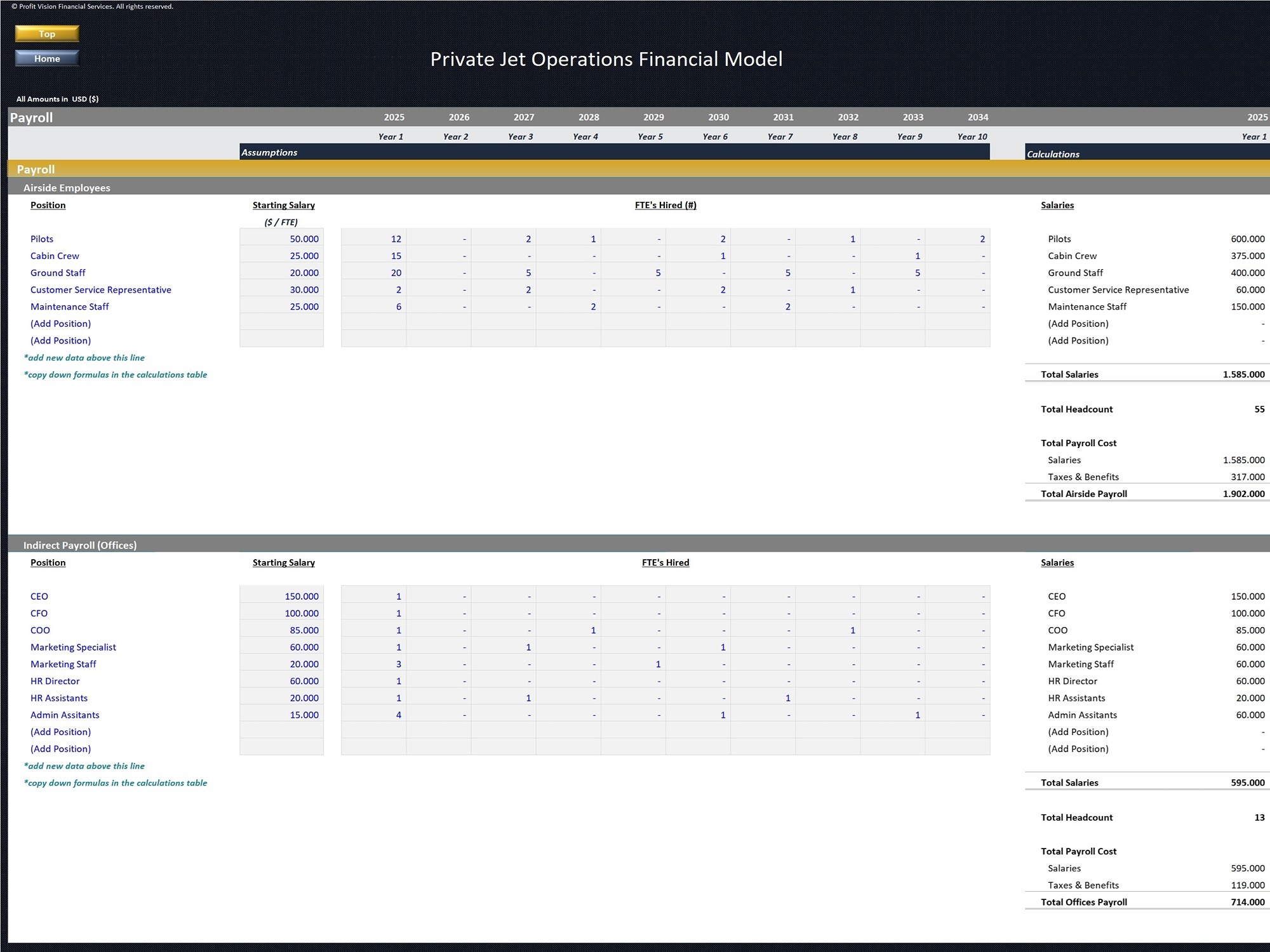Click the Assumptions header bar

615,152
